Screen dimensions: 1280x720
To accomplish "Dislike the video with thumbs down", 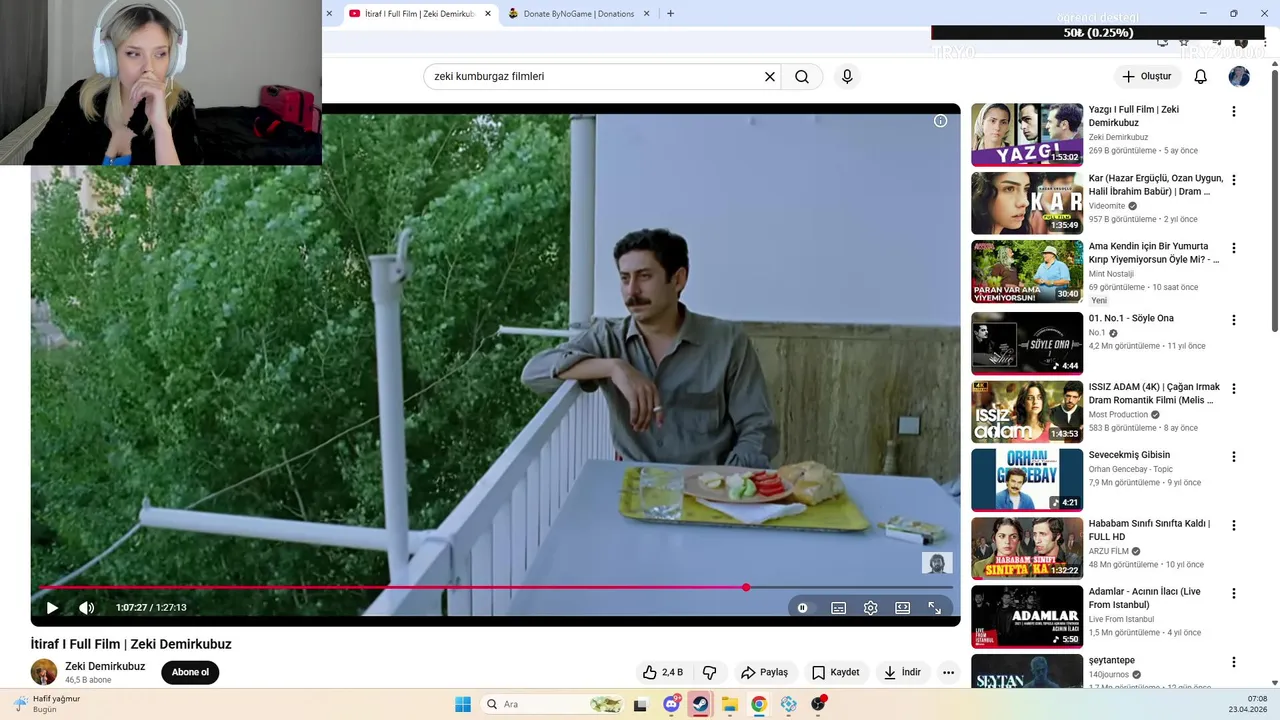I will tap(710, 672).
